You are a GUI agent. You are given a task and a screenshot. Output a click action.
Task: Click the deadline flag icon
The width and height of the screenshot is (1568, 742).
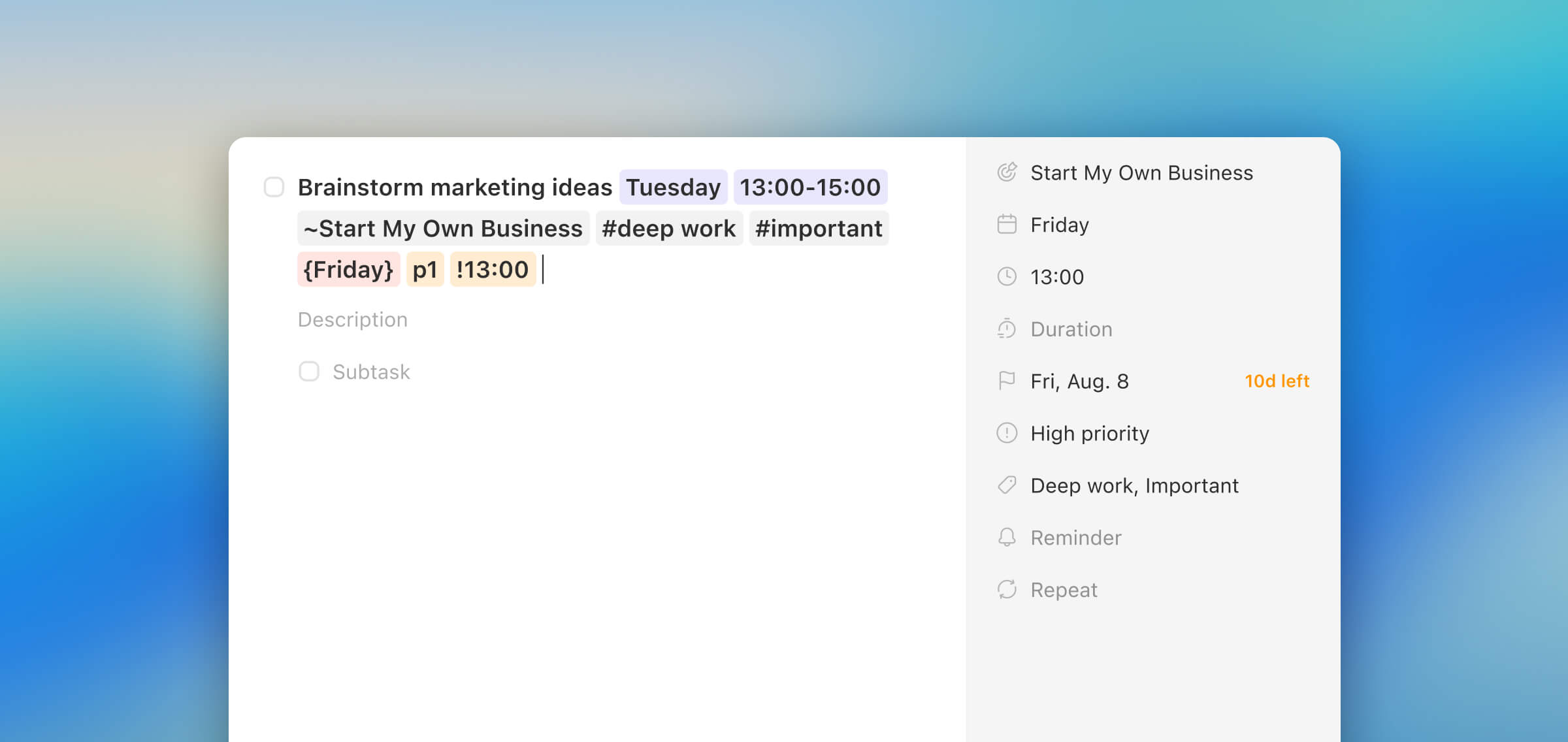pyautogui.click(x=1007, y=381)
